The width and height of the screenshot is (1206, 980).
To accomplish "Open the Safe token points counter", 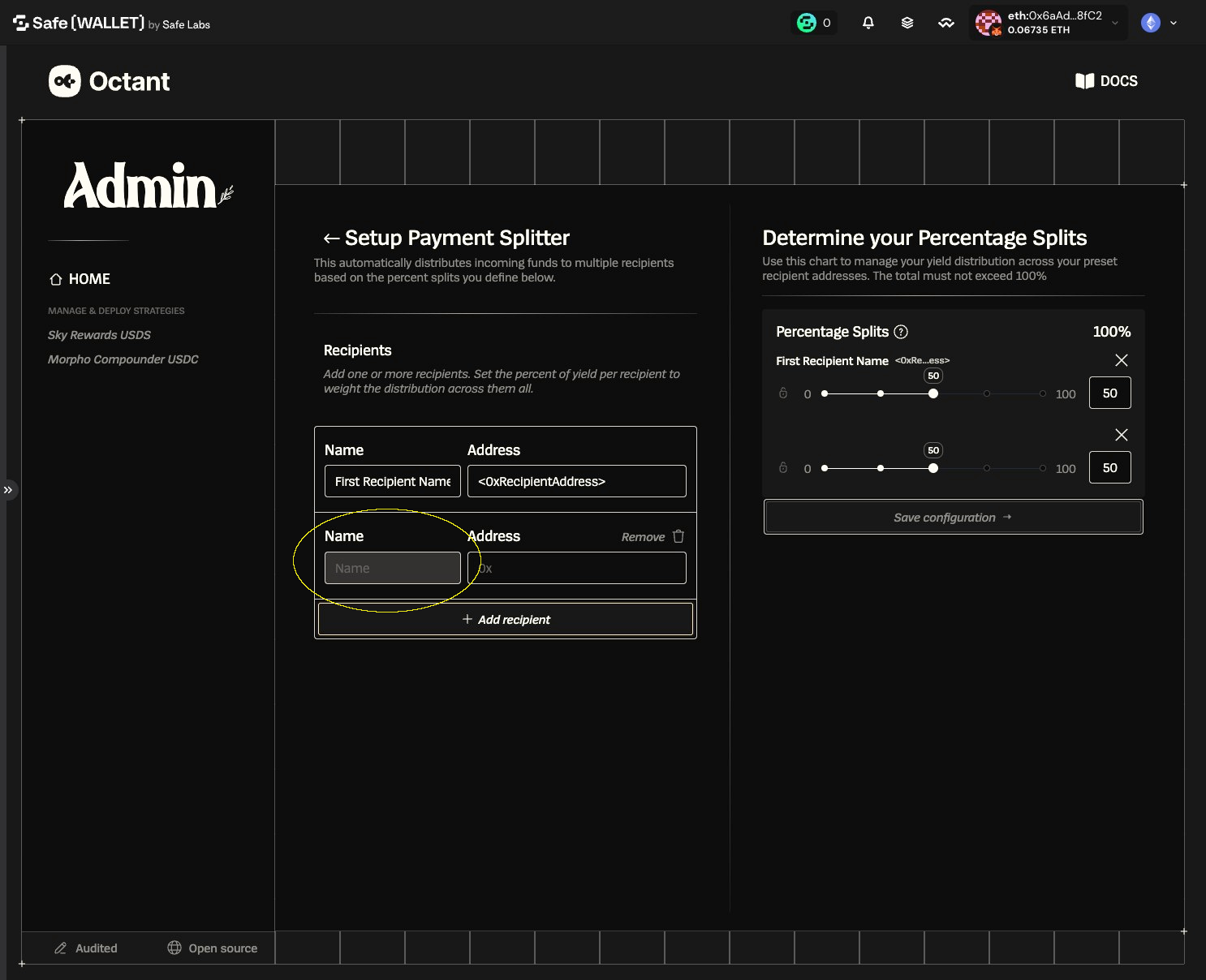I will click(814, 23).
